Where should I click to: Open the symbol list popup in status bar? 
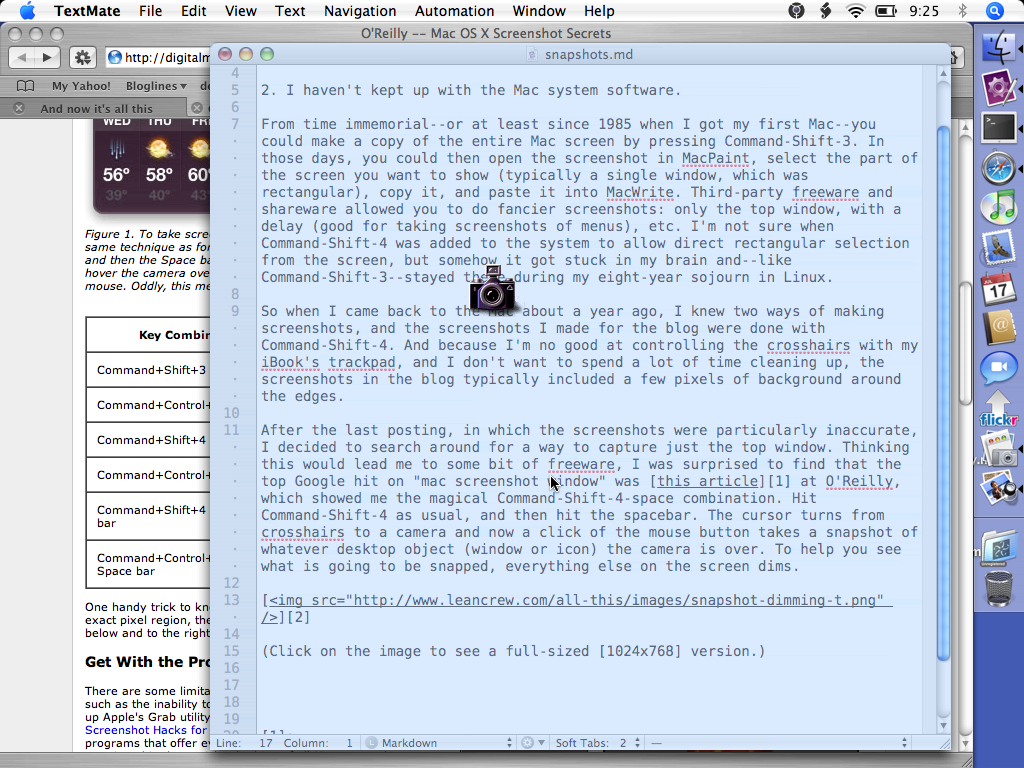point(778,743)
